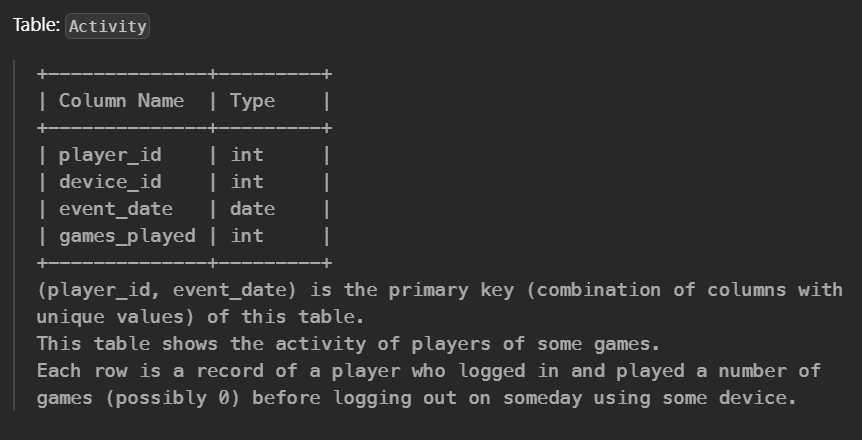Click the '(player_id, event_date)' primary key text
Image resolution: width=862 pixels, height=440 pixels.
166,290
